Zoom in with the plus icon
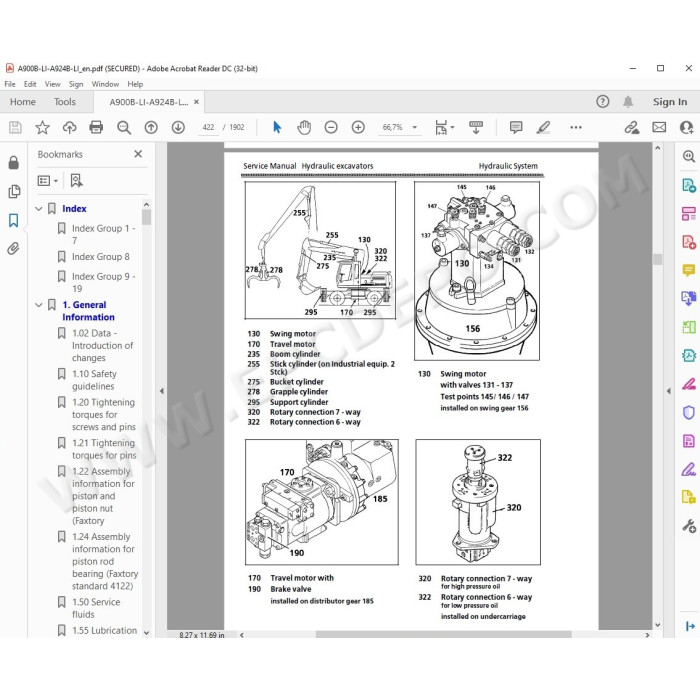 358,128
